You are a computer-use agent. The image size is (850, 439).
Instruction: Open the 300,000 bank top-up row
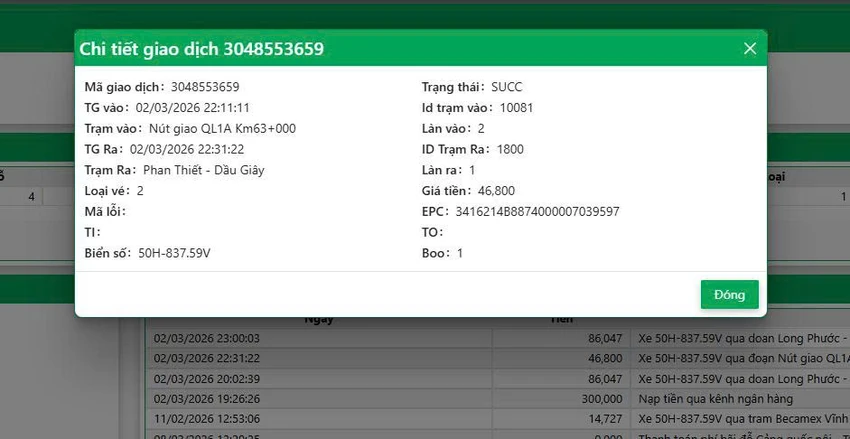[497, 399]
